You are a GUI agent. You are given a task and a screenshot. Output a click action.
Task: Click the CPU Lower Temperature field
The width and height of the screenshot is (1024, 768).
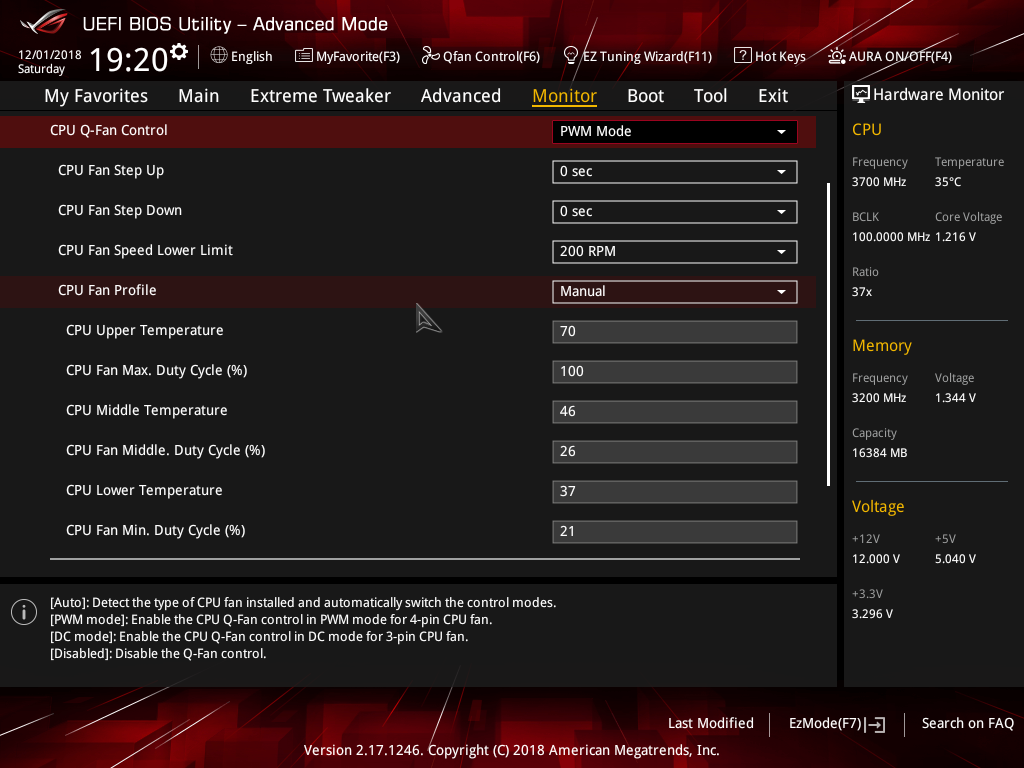click(674, 491)
